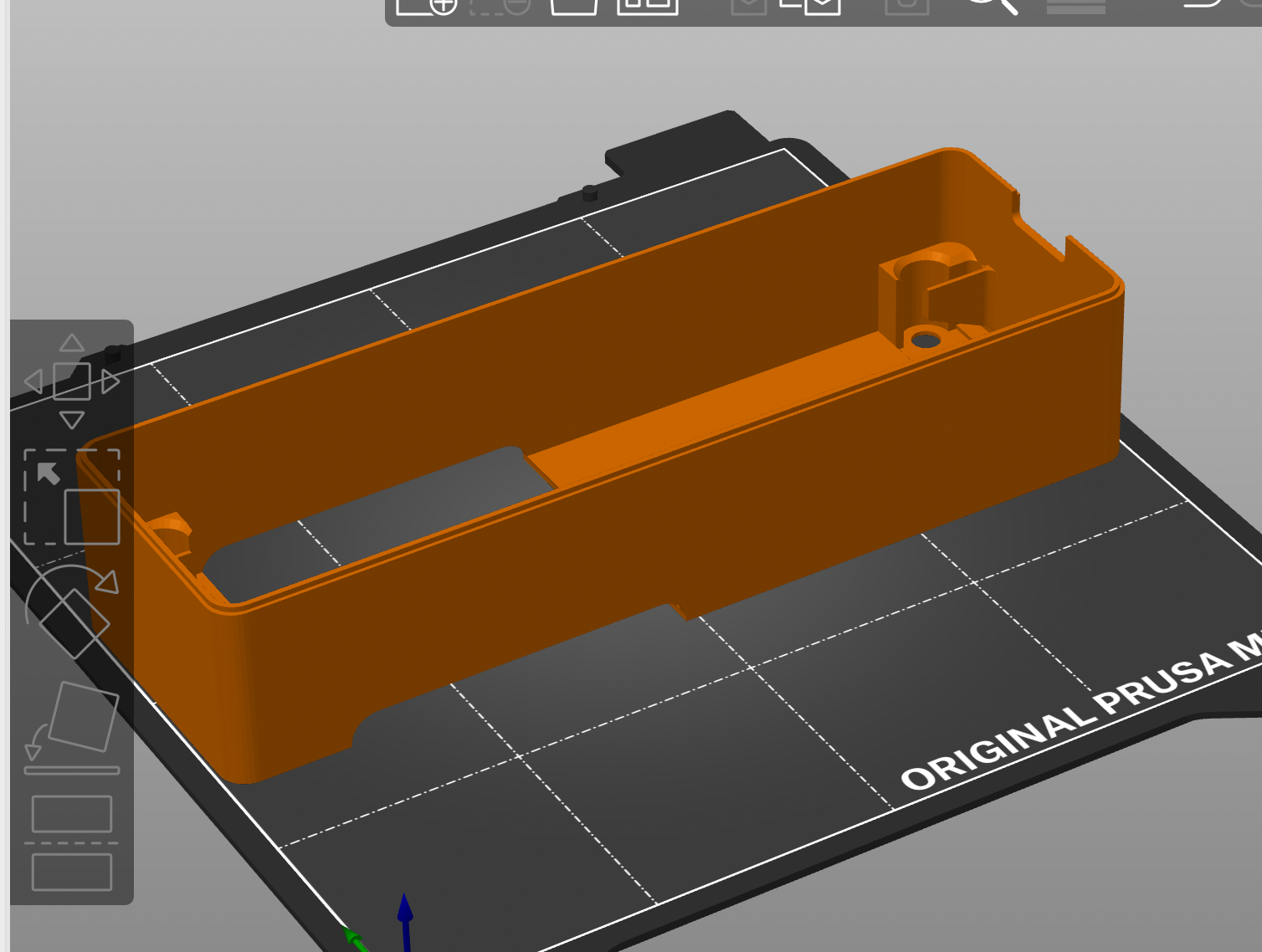
Task: Open Search with the magnifier icon
Action: (x=993, y=6)
